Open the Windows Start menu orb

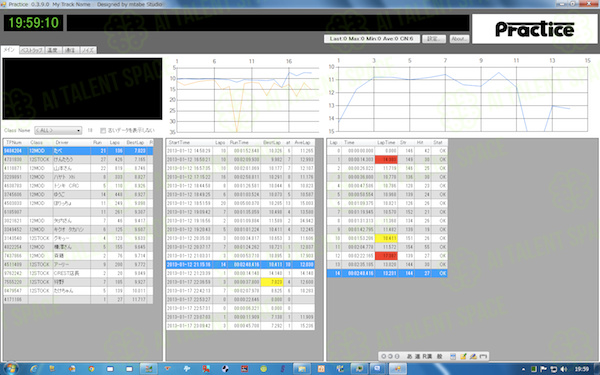point(10,369)
